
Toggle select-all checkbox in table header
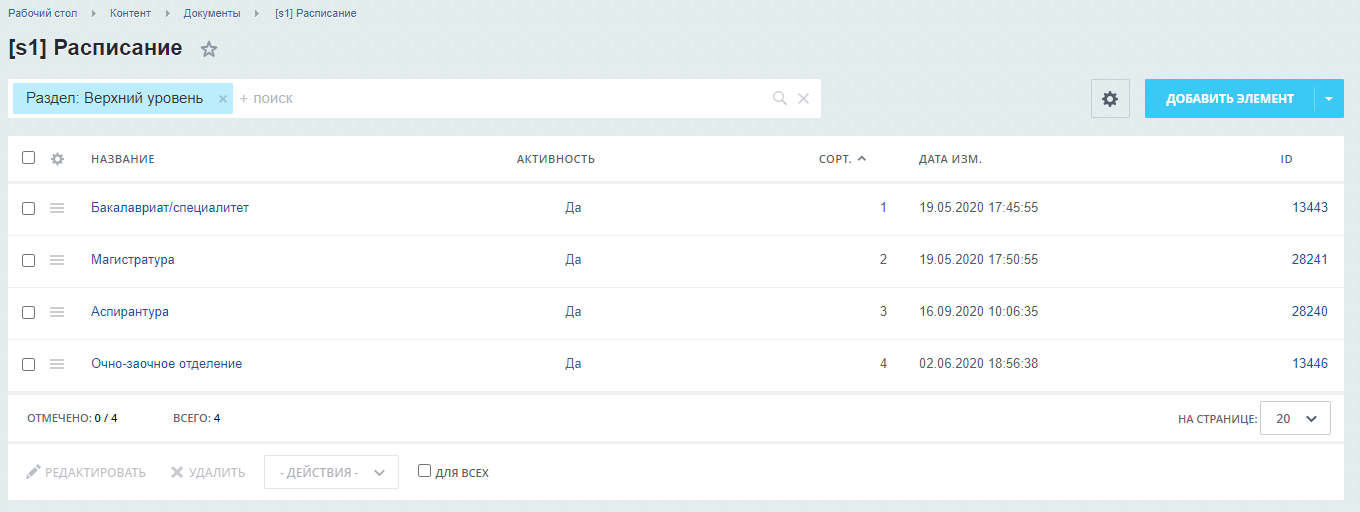click(28, 158)
